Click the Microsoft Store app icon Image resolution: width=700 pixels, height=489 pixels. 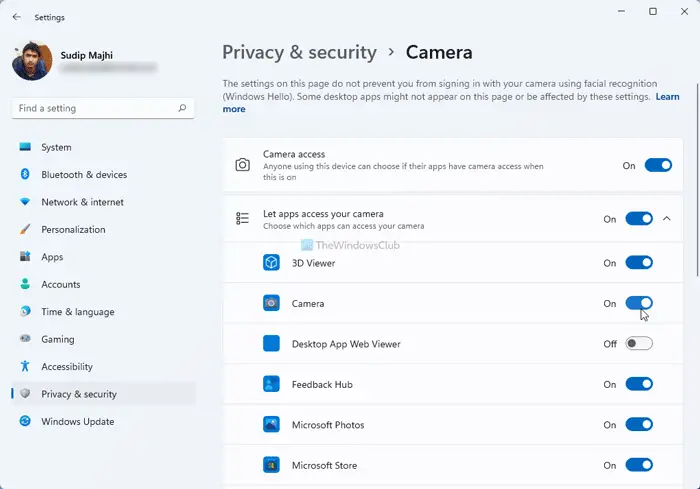point(271,465)
